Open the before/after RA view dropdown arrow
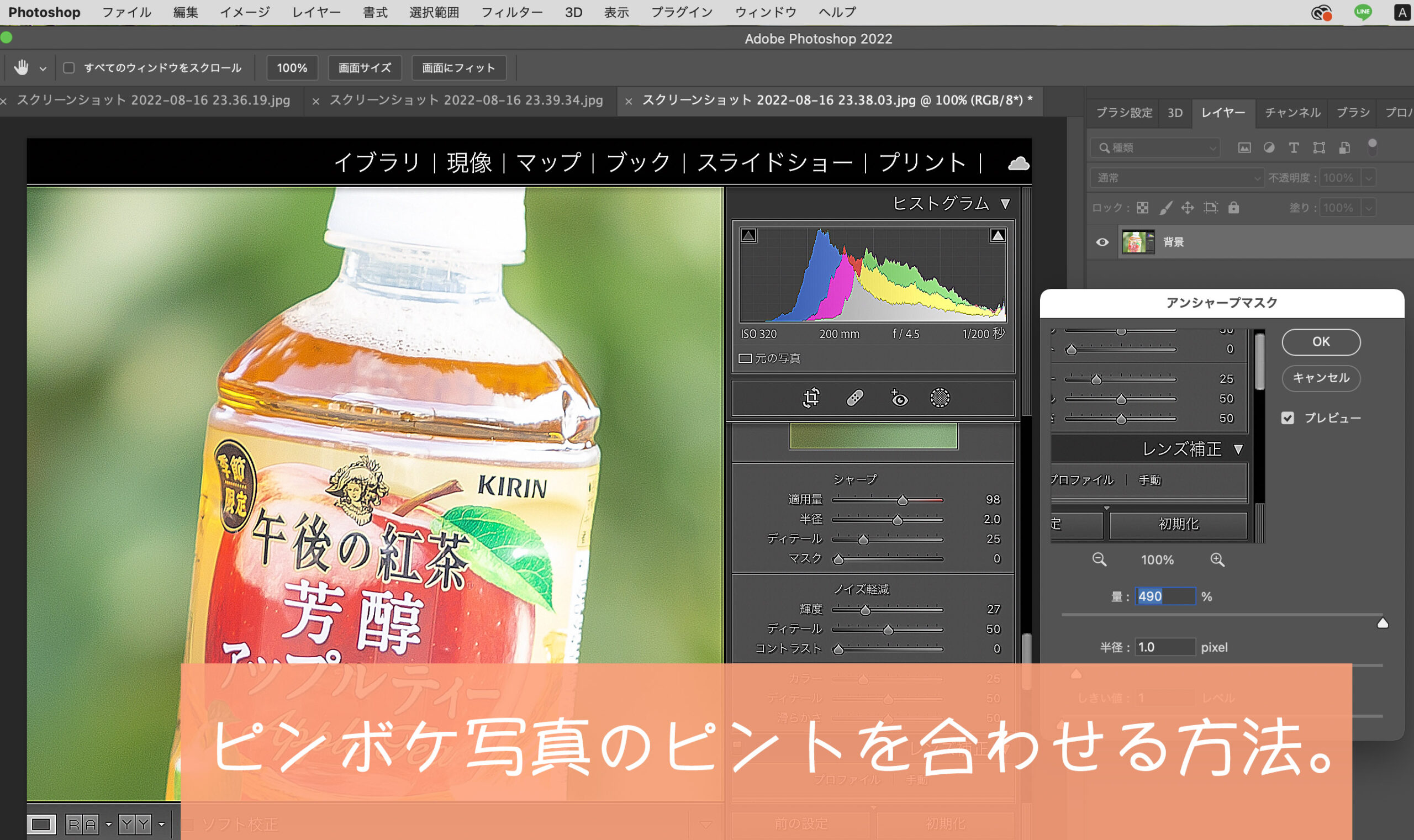The width and height of the screenshot is (1414, 840). point(109,825)
